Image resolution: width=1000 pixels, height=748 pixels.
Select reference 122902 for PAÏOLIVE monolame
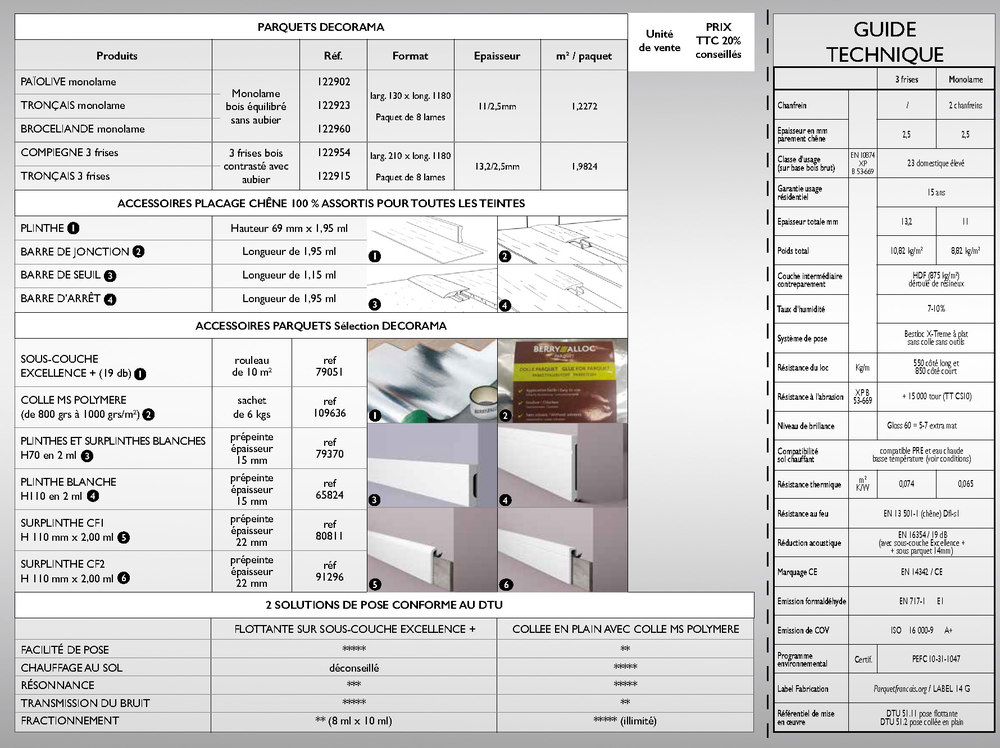[x=333, y=83]
